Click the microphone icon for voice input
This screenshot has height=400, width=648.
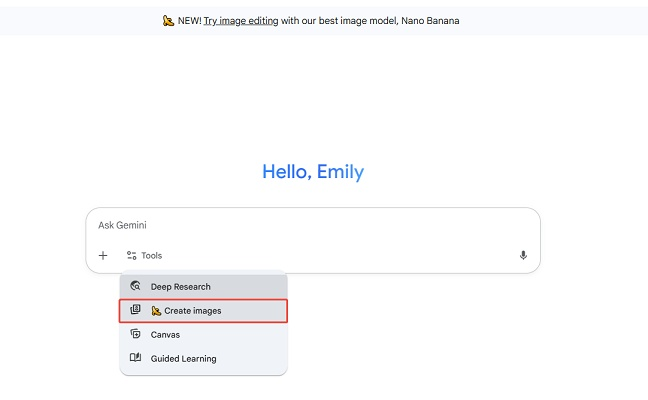523,256
